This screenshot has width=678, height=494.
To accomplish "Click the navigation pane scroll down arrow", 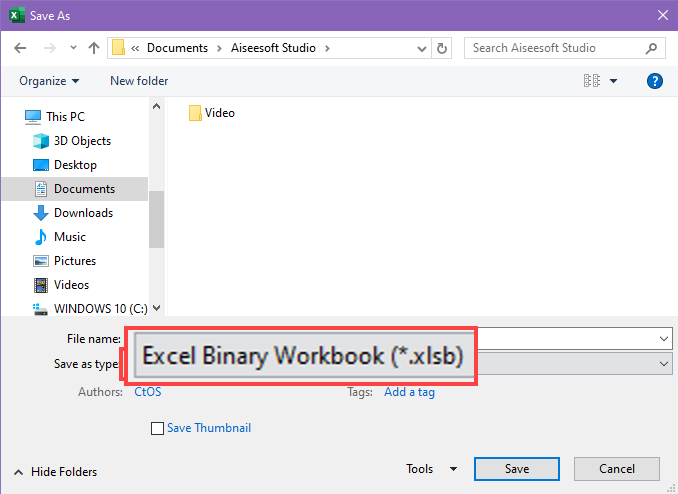I will tap(157, 308).
